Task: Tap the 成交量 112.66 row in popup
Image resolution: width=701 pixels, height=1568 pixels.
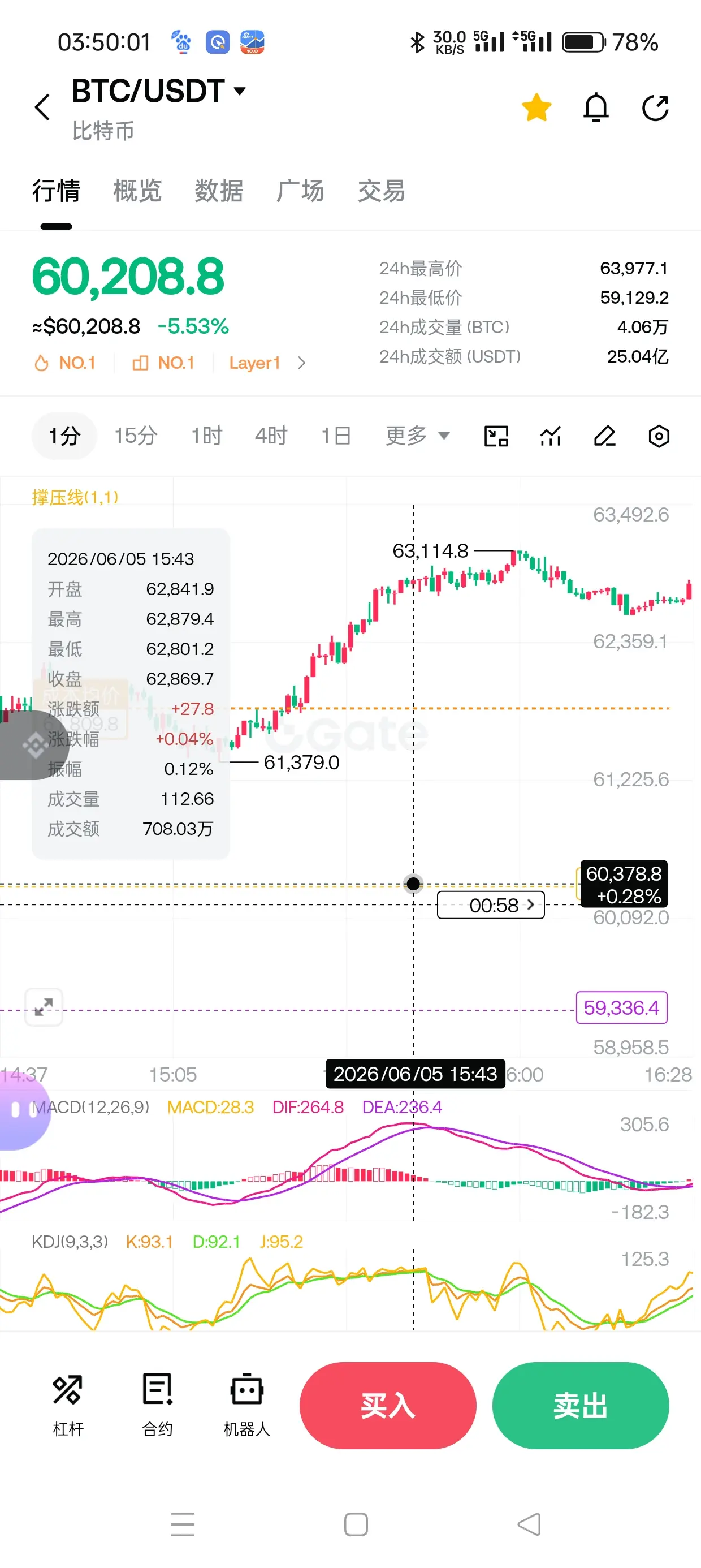Action: click(x=131, y=799)
